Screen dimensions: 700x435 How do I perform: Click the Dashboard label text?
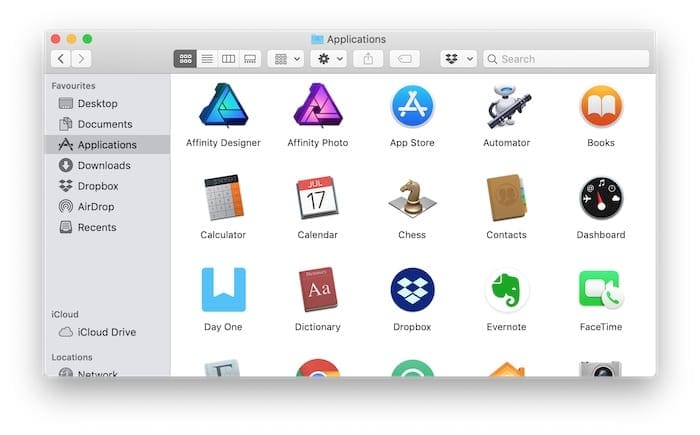601,234
